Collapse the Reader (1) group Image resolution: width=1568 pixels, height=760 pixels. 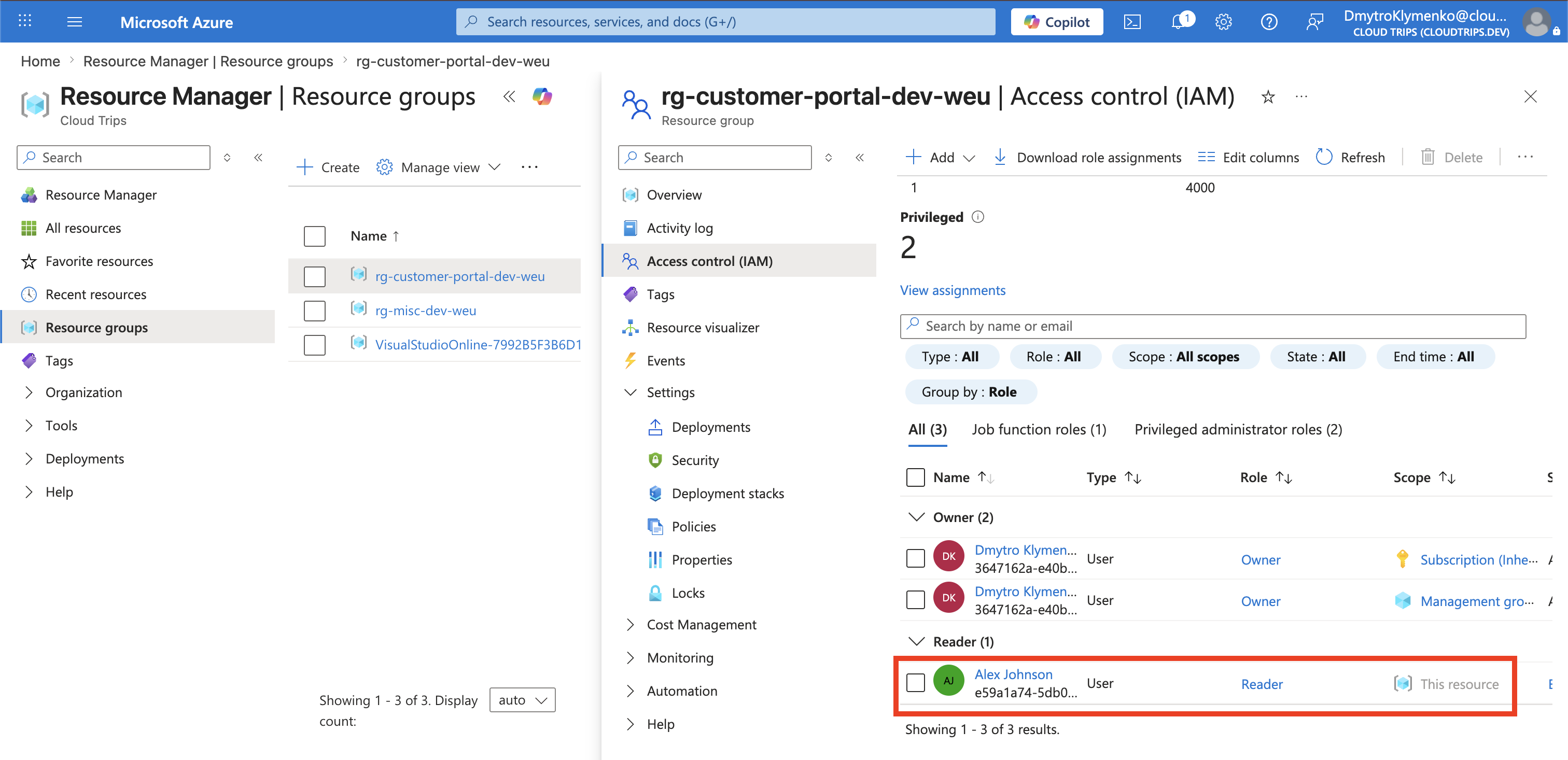point(916,641)
